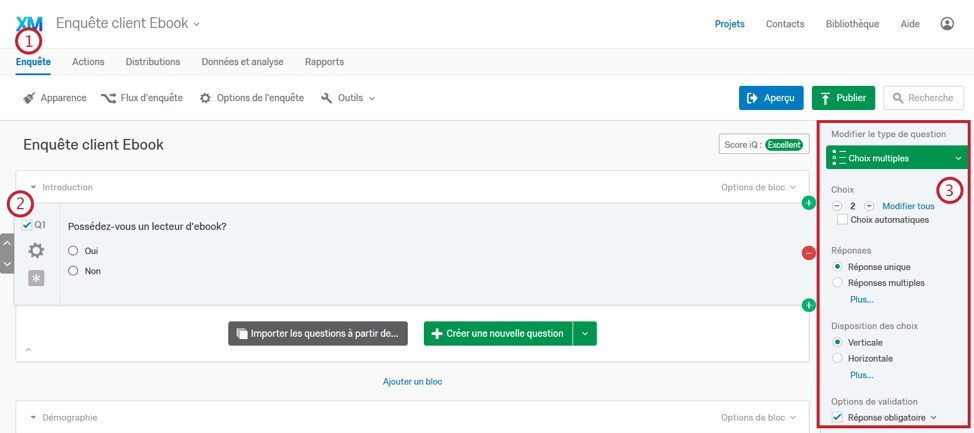Choose Horizontale layout
Screen dimensions: 974x433
pos(837,358)
